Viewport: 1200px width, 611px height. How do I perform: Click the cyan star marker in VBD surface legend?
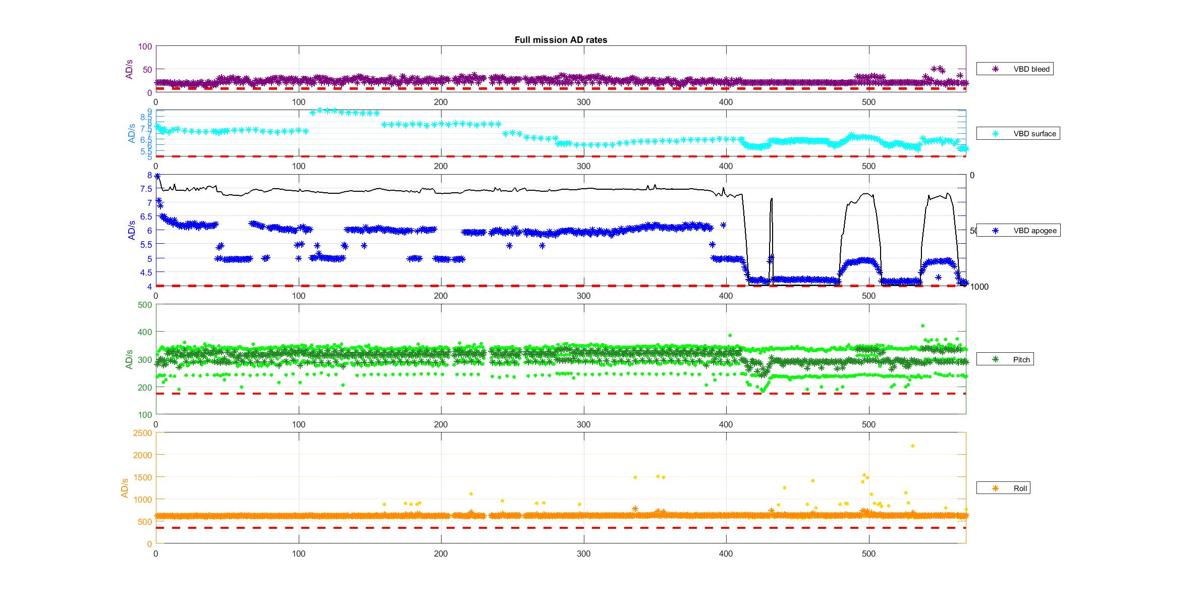coord(996,133)
